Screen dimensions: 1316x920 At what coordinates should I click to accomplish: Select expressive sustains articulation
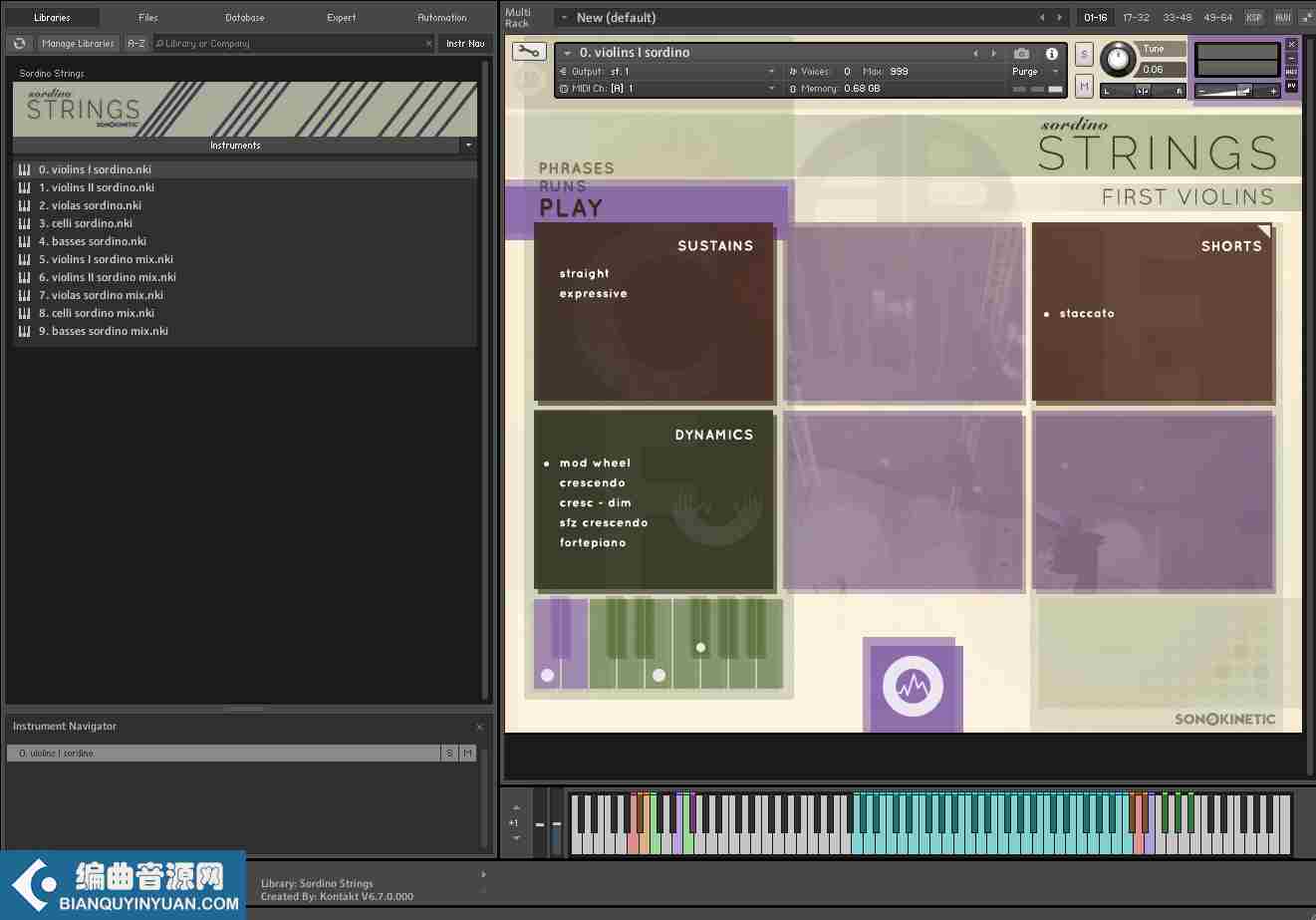(593, 294)
